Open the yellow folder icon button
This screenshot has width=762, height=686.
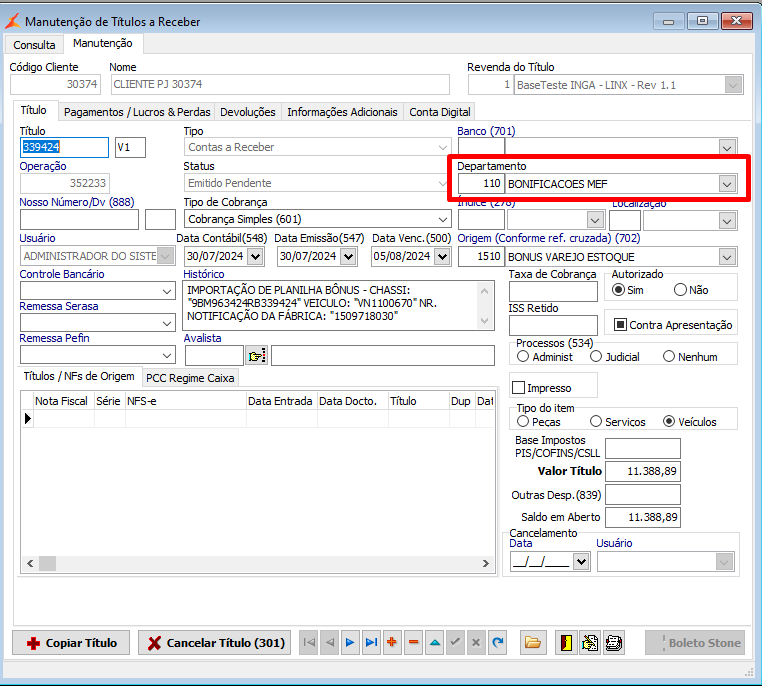click(x=533, y=643)
